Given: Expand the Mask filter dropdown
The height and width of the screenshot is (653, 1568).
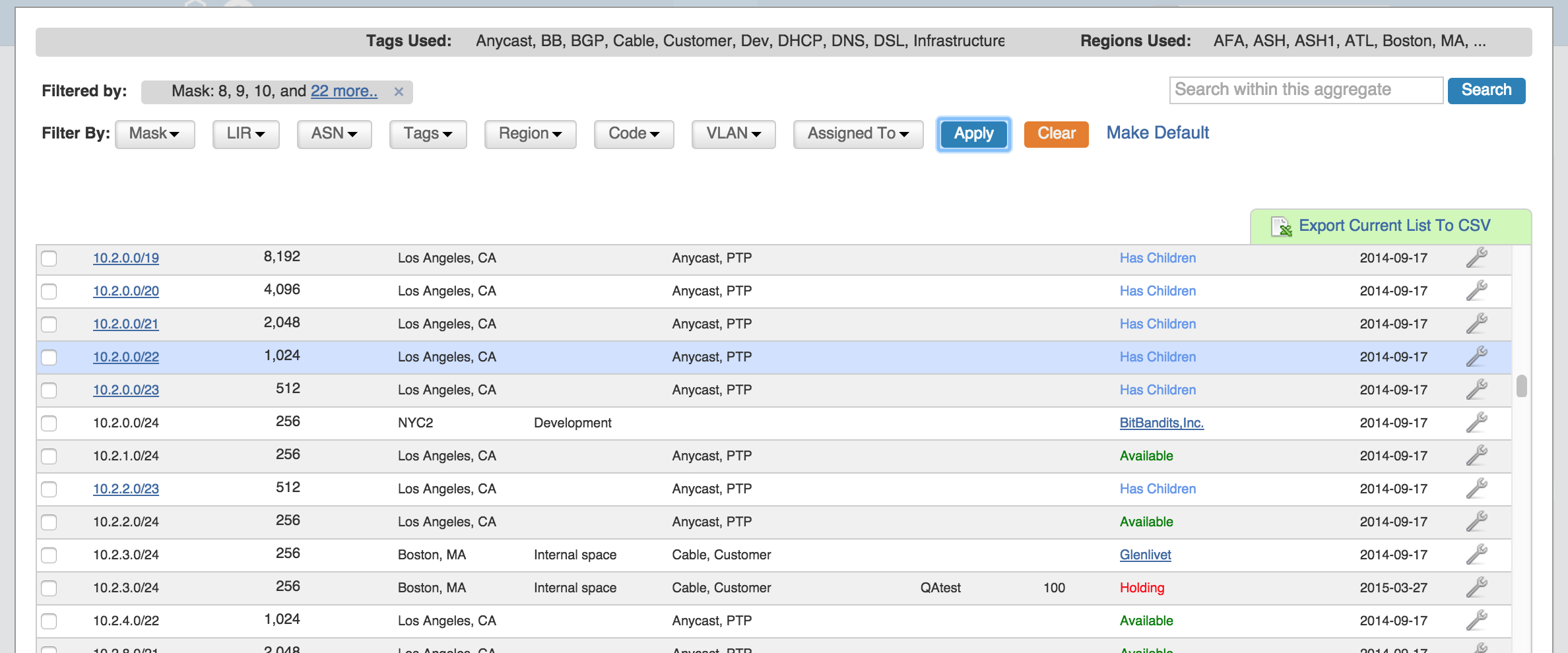Looking at the screenshot, I should click(x=154, y=134).
